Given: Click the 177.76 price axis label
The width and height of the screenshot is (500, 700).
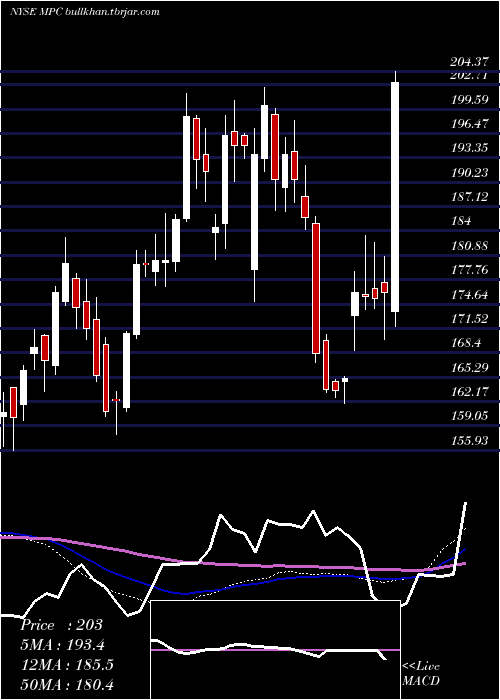Looking at the screenshot, I should click(x=469, y=270).
